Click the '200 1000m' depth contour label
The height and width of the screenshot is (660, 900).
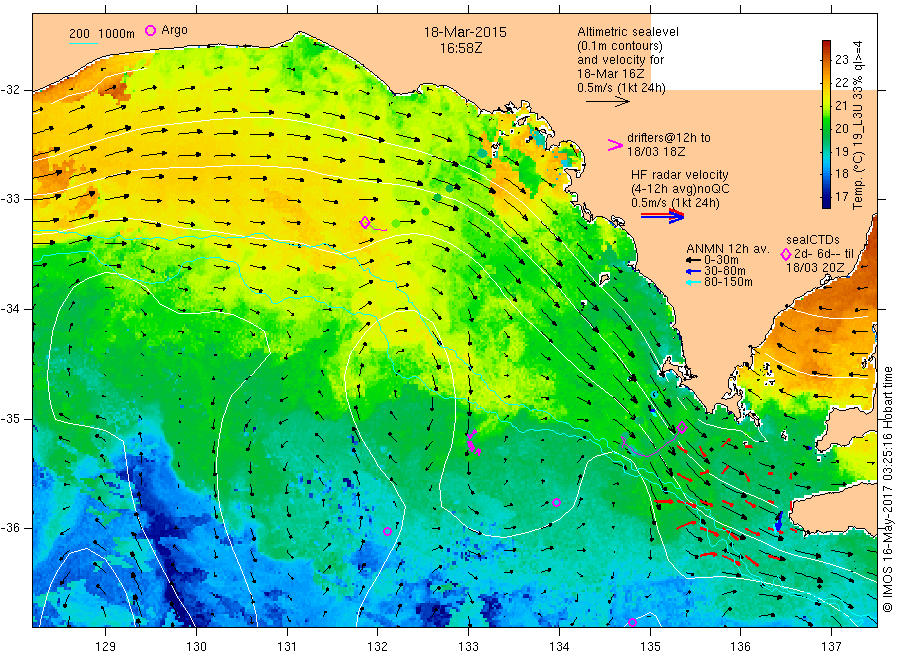[102, 33]
